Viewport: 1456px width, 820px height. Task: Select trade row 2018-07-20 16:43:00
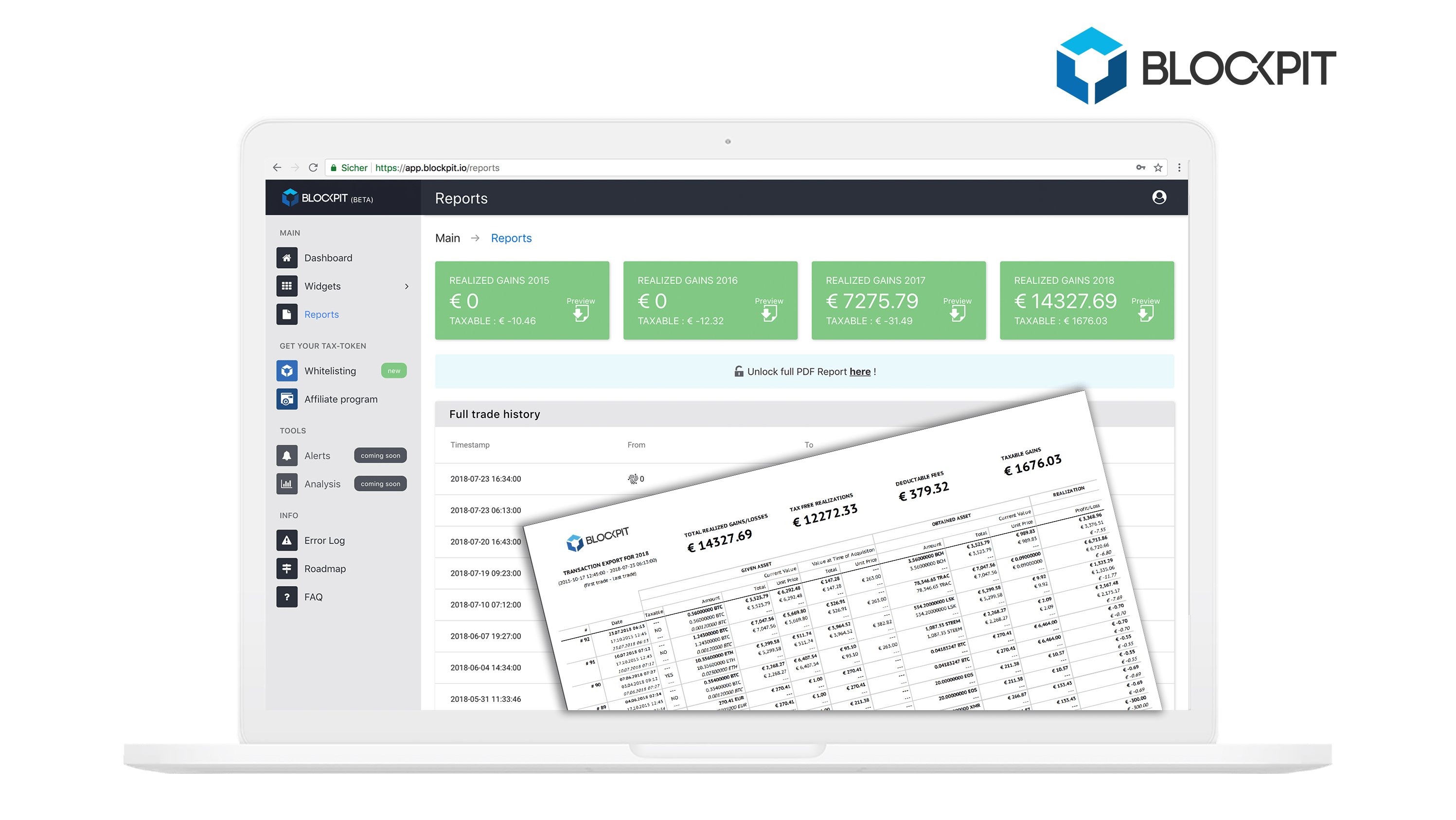(485, 542)
